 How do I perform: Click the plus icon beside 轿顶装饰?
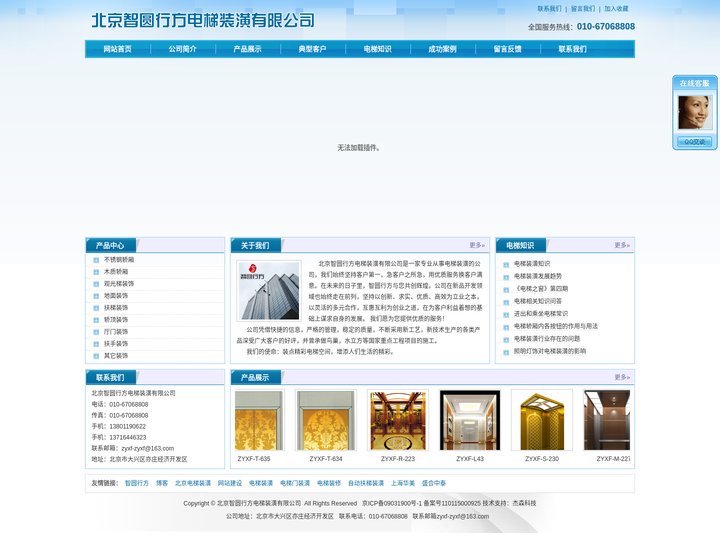click(96, 320)
